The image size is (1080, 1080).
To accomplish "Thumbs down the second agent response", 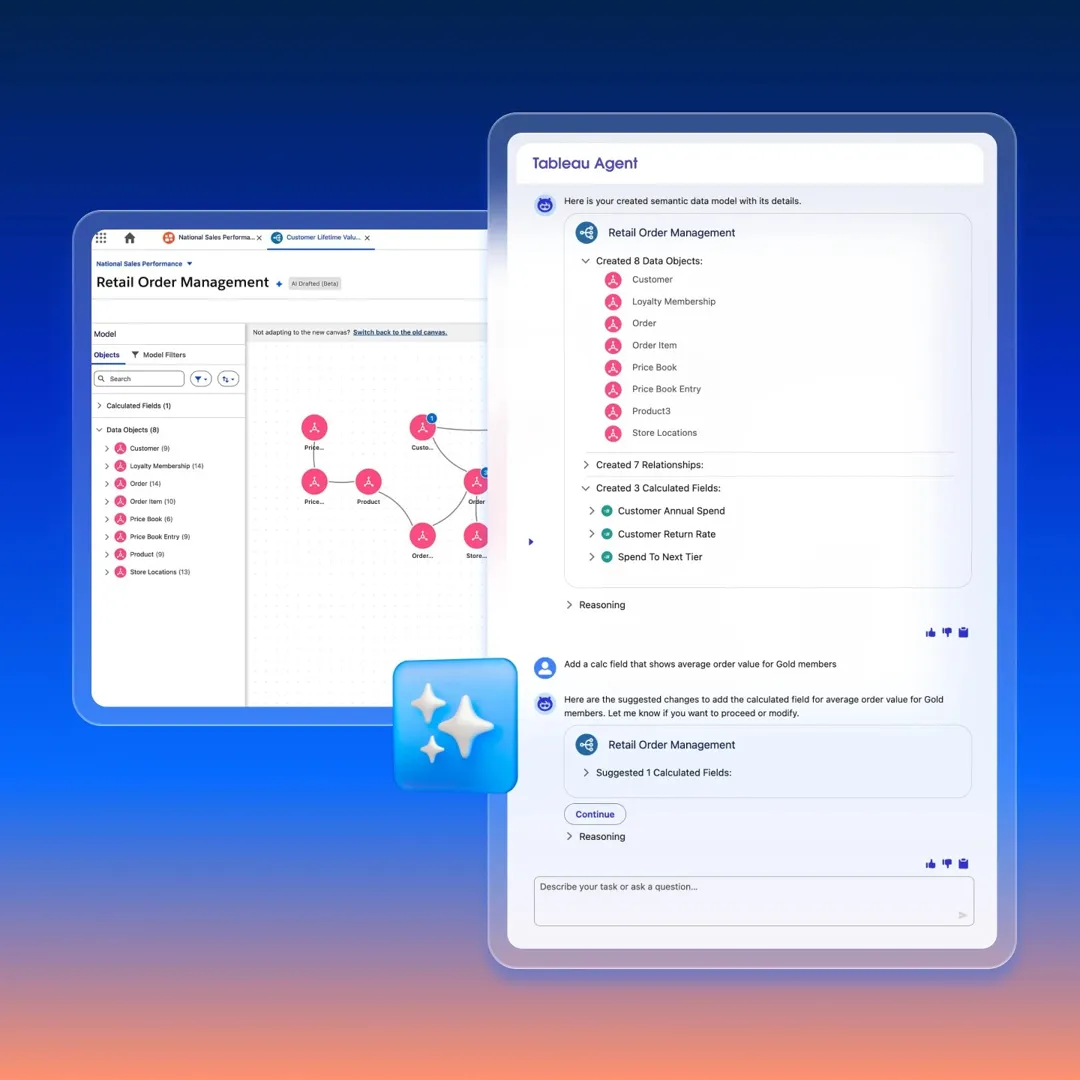I will [x=947, y=864].
